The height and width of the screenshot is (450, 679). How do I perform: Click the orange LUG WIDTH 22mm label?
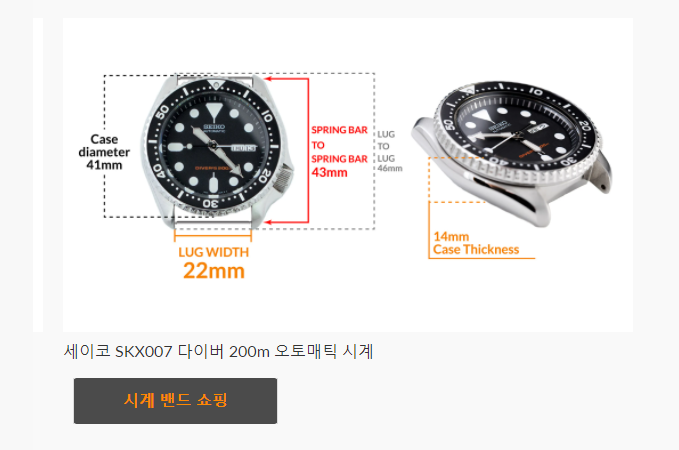(x=213, y=264)
